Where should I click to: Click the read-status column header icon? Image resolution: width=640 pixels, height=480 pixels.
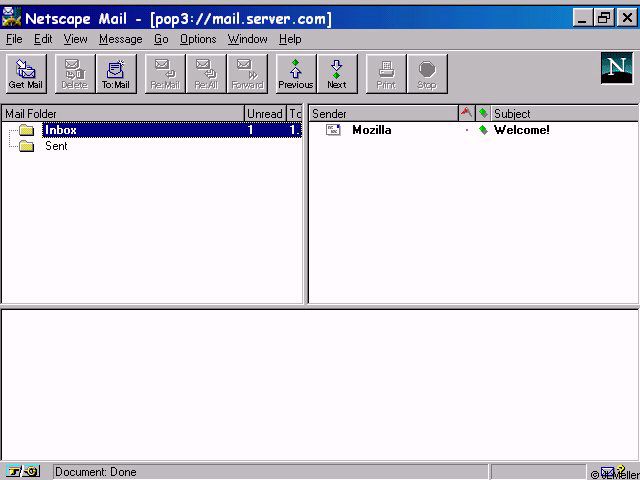(483, 113)
